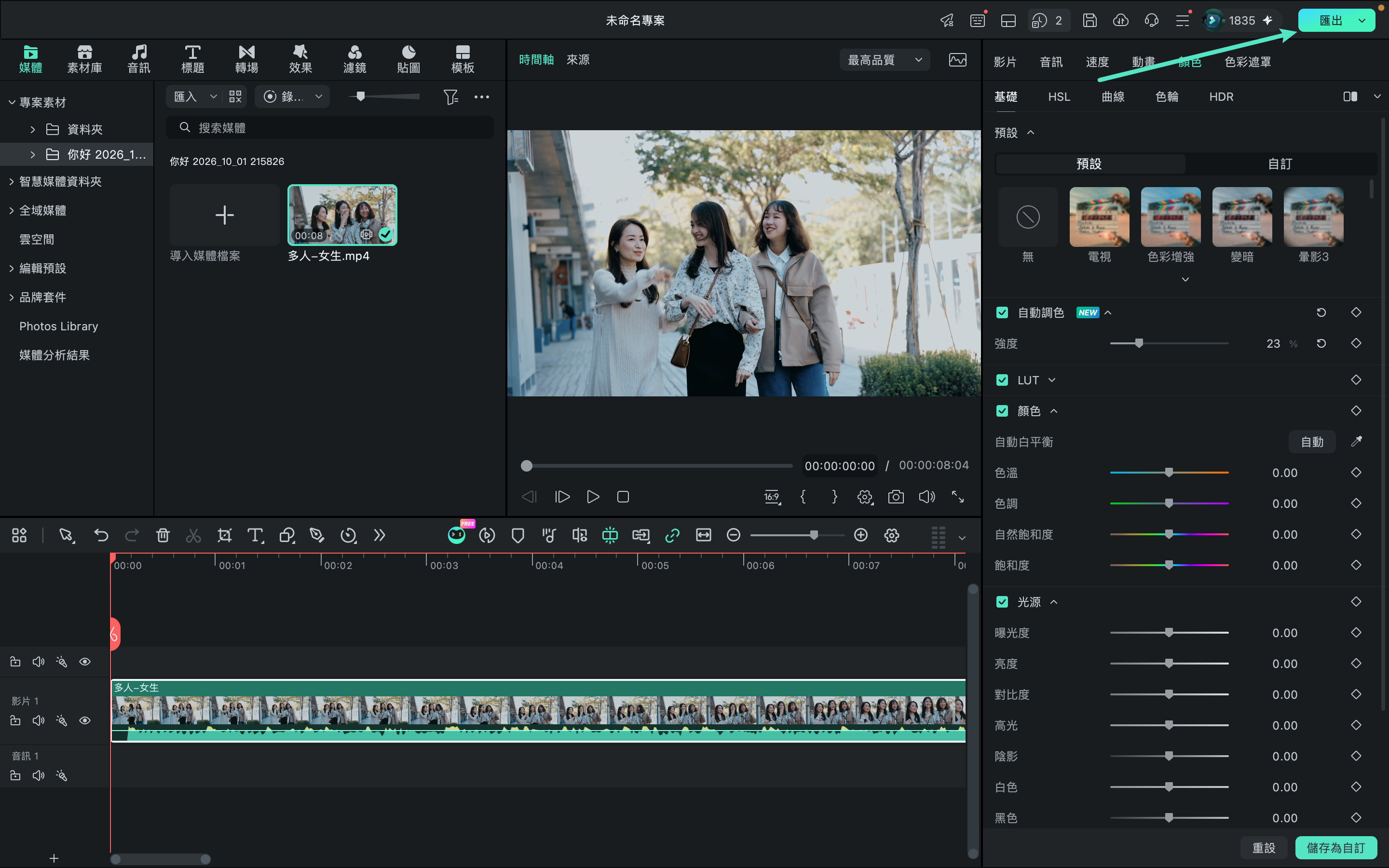The width and height of the screenshot is (1389, 868).
Task: Uncheck the 光源 checkbox
Action: (1002, 602)
